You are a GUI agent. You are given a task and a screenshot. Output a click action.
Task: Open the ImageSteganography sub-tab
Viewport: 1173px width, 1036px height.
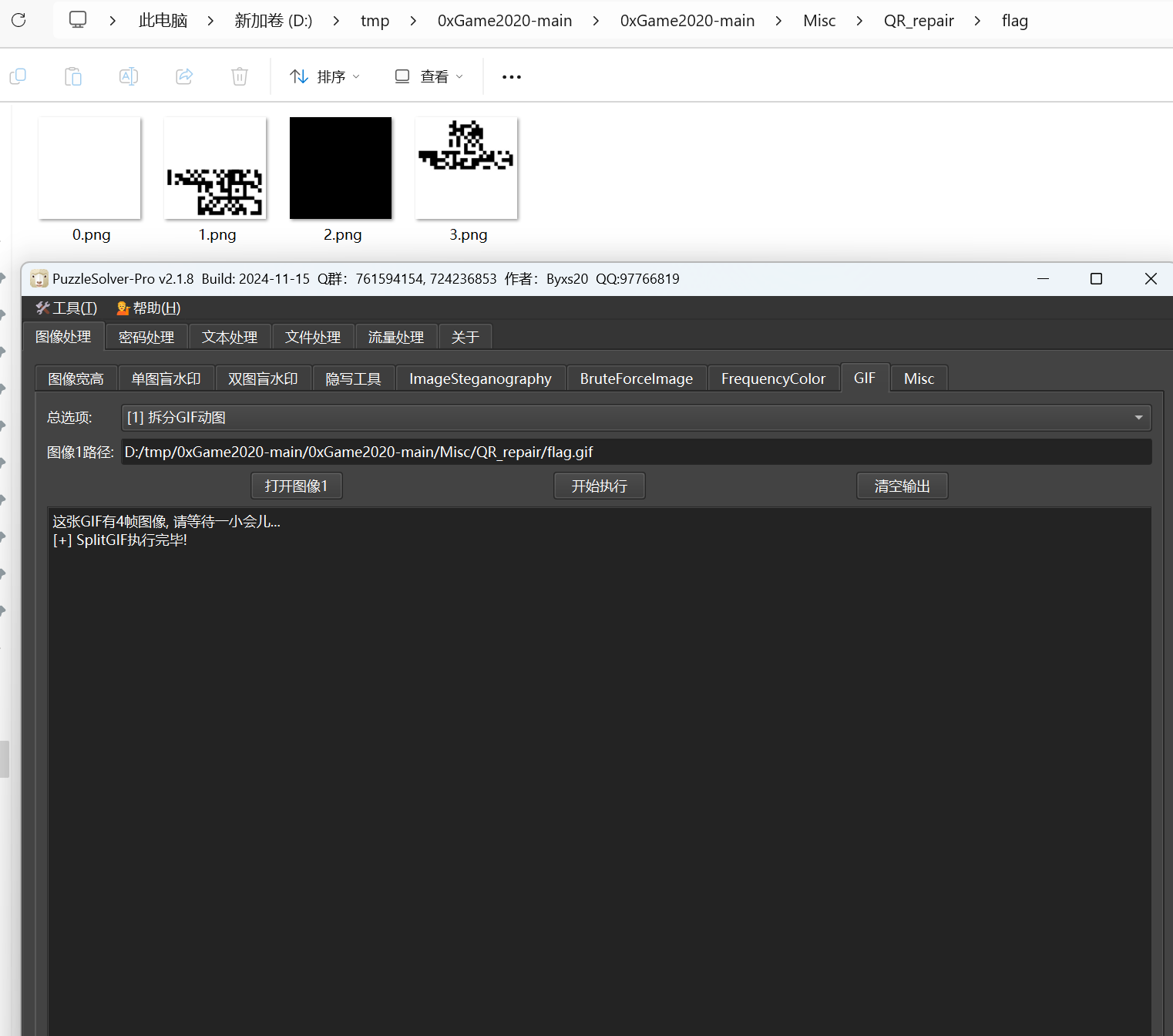point(480,378)
